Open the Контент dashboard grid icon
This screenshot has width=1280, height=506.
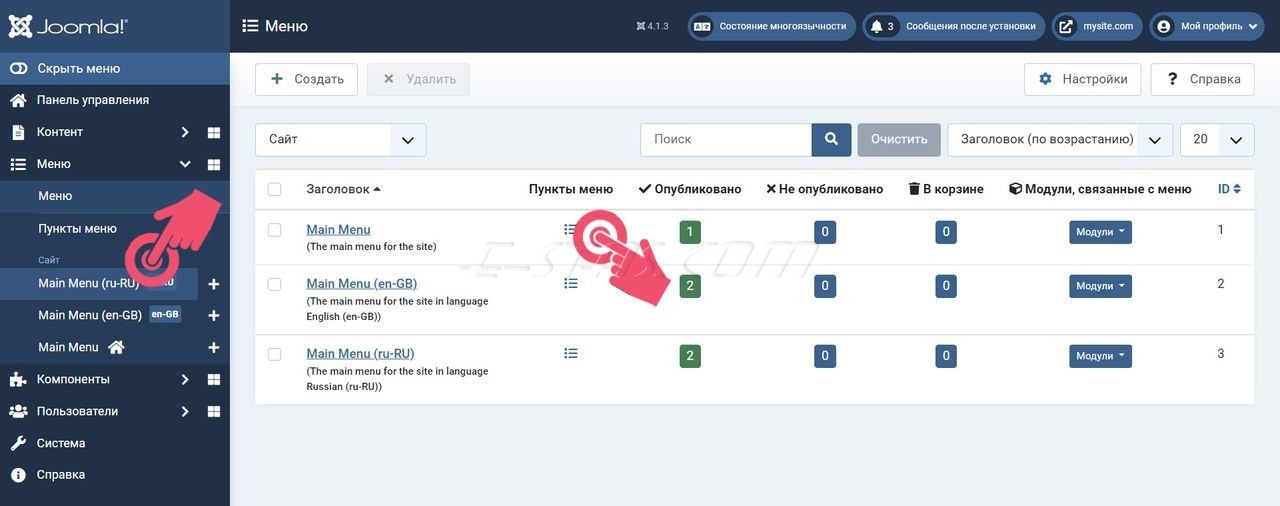point(214,132)
